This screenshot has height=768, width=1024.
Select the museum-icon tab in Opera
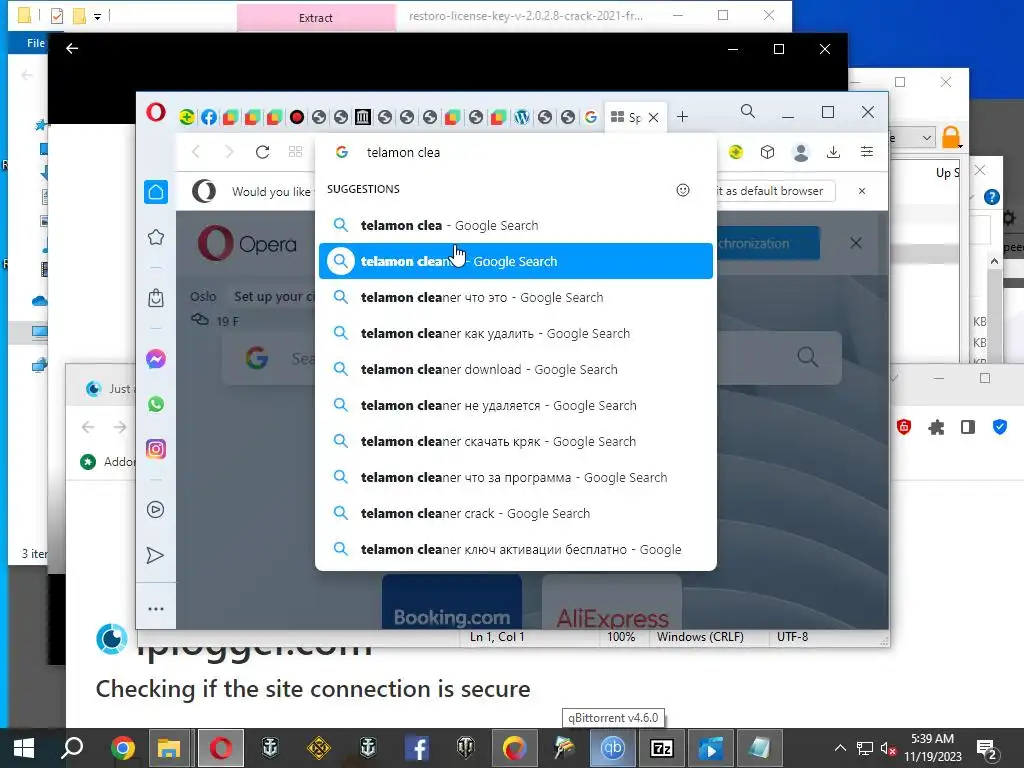pyautogui.click(x=362, y=117)
